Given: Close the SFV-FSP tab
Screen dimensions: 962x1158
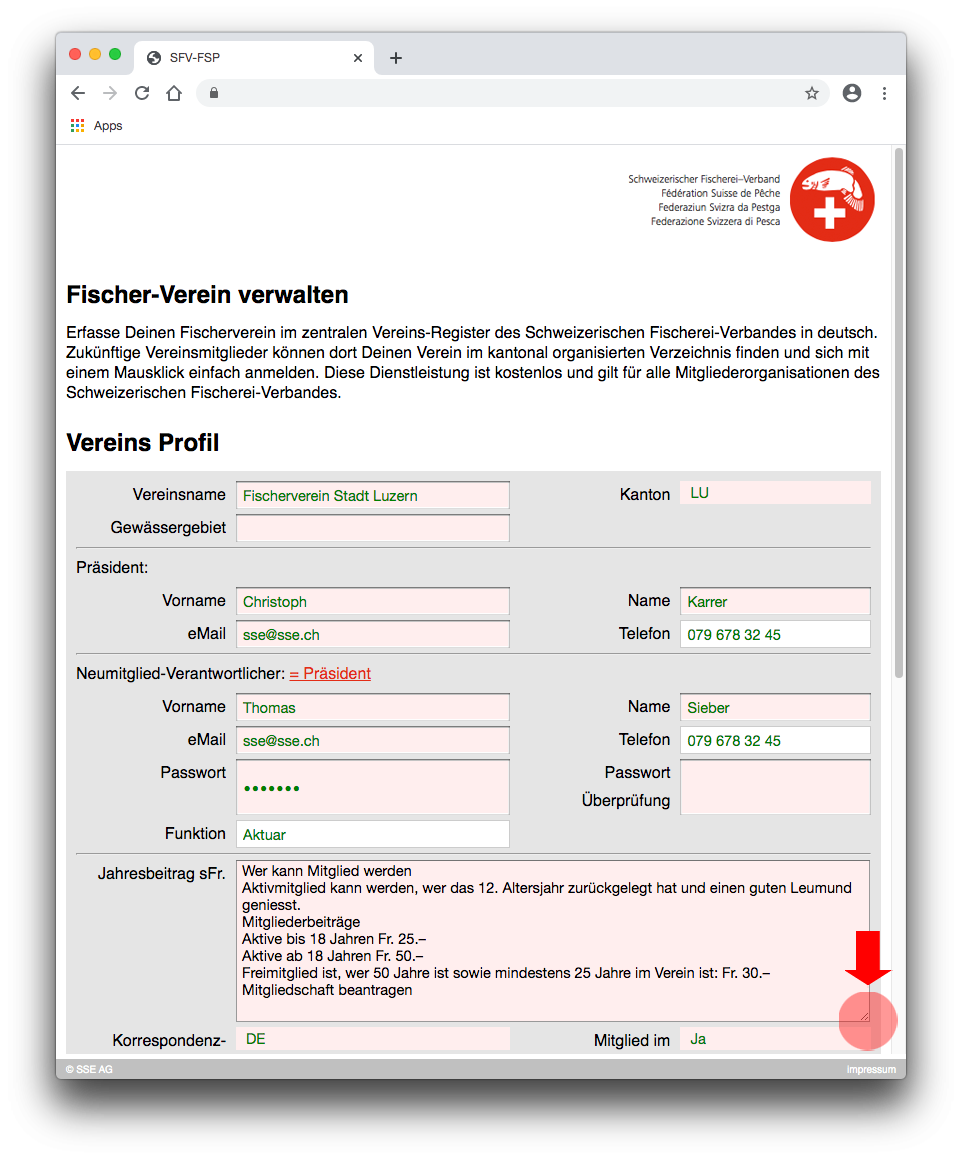Looking at the screenshot, I should (358, 58).
